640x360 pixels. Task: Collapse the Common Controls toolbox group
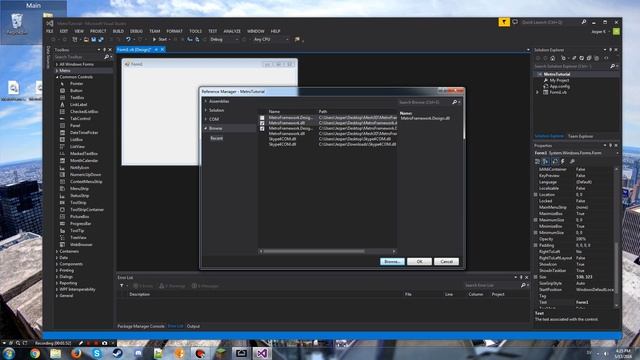57,77
